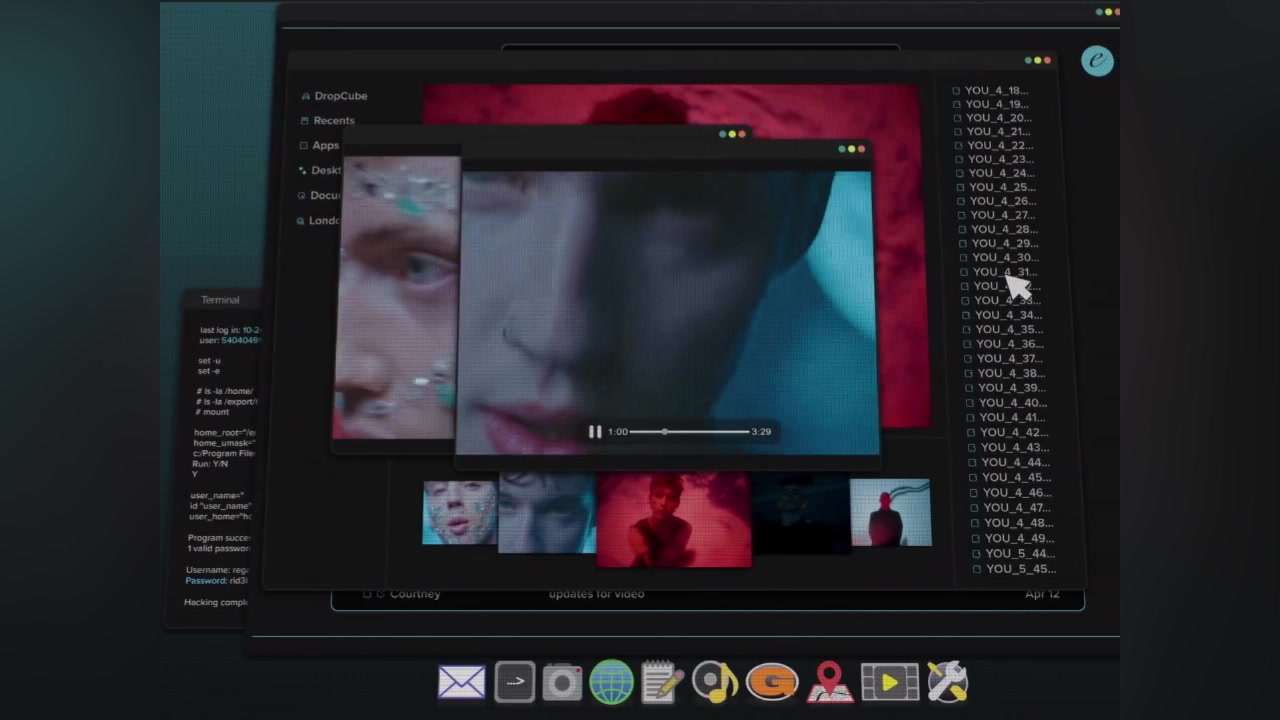Launch the Terminal app from the dock
The width and height of the screenshot is (1280, 720).
(x=515, y=682)
